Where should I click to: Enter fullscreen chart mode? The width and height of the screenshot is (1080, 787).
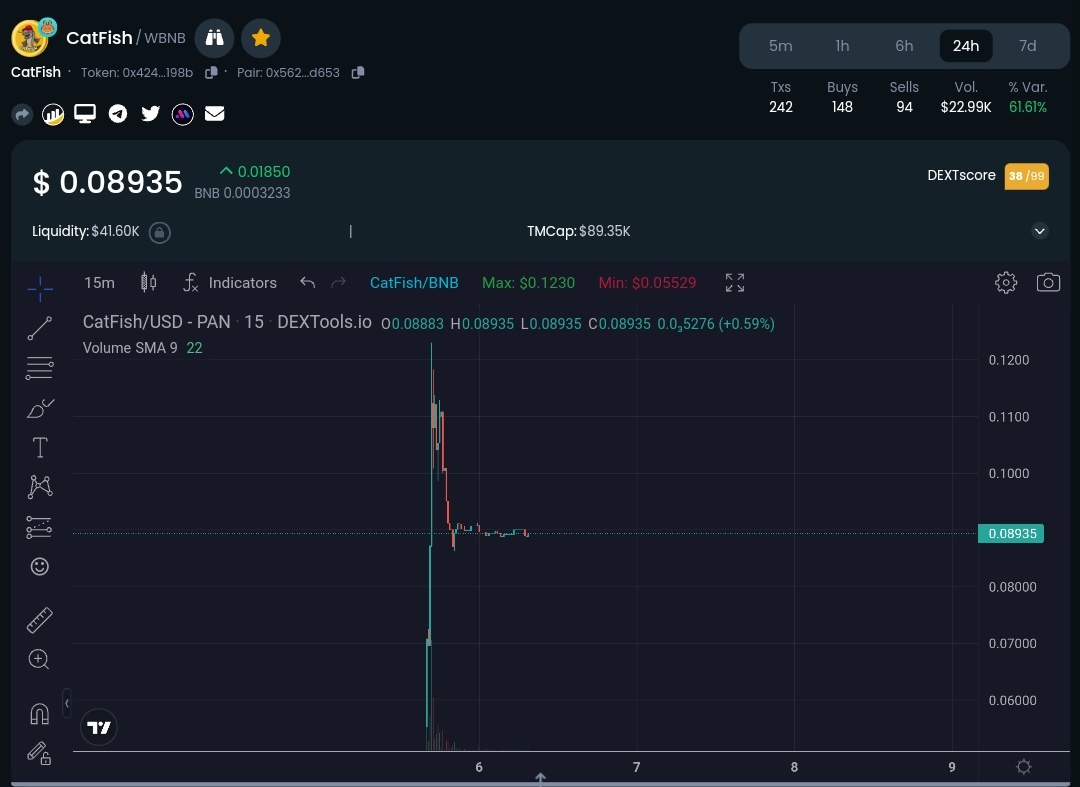(x=735, y=282)
